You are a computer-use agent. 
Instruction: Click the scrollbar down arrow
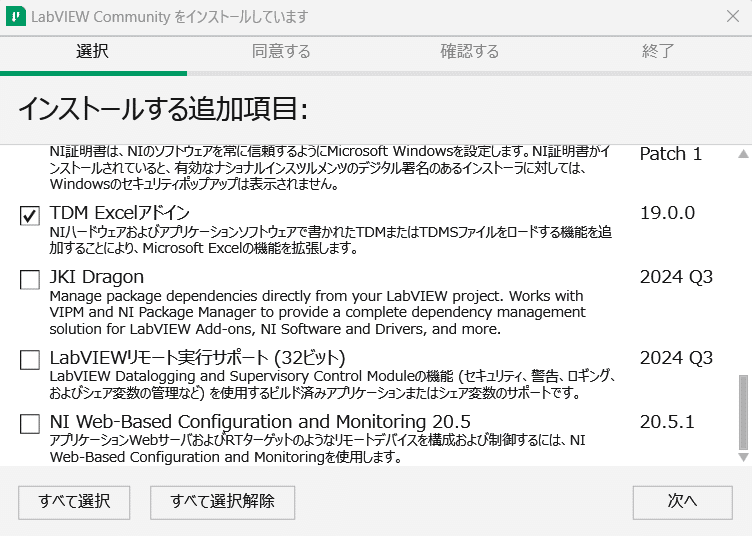point(743,457)
